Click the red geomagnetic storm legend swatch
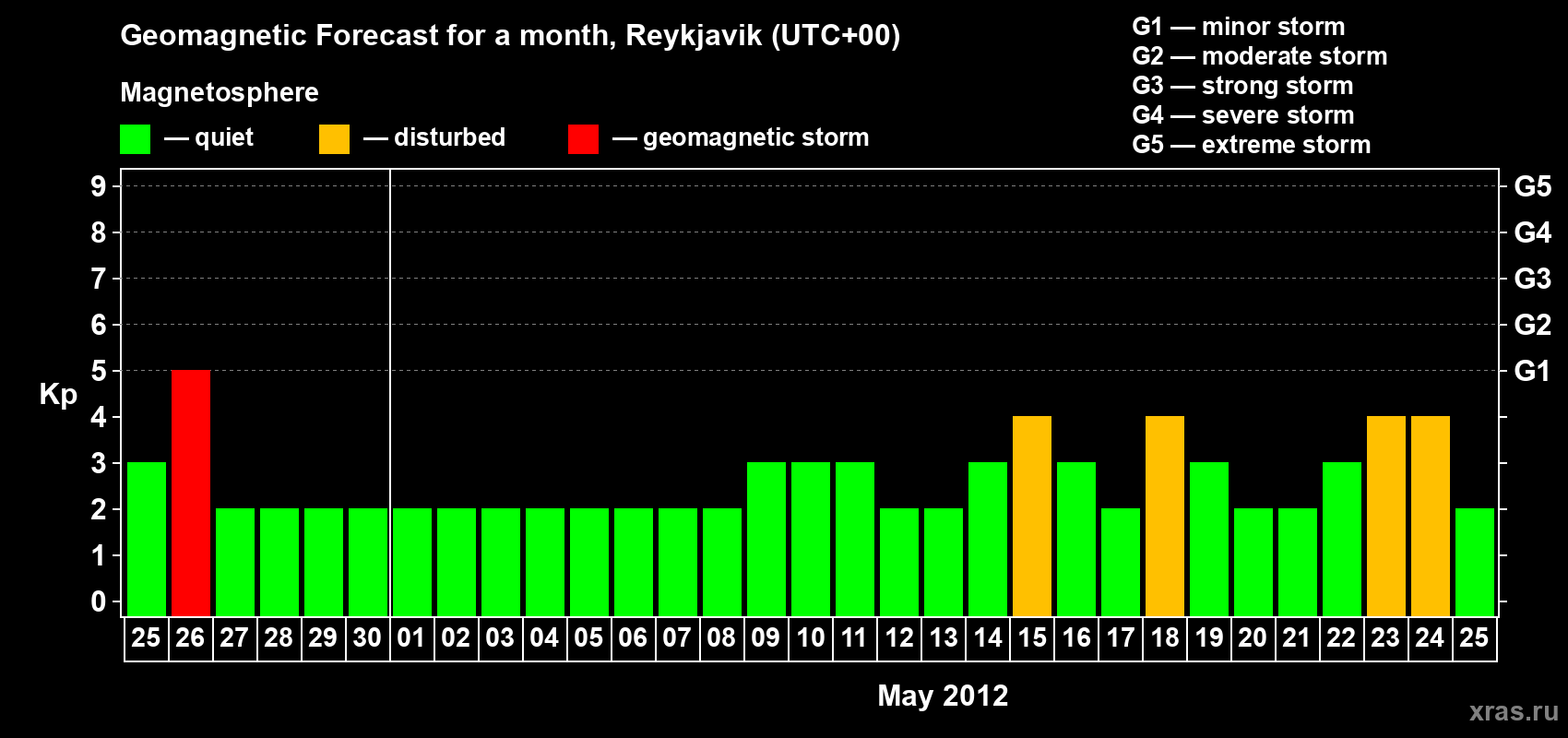This screenshot has width=1568, height=738. point(583,139)
